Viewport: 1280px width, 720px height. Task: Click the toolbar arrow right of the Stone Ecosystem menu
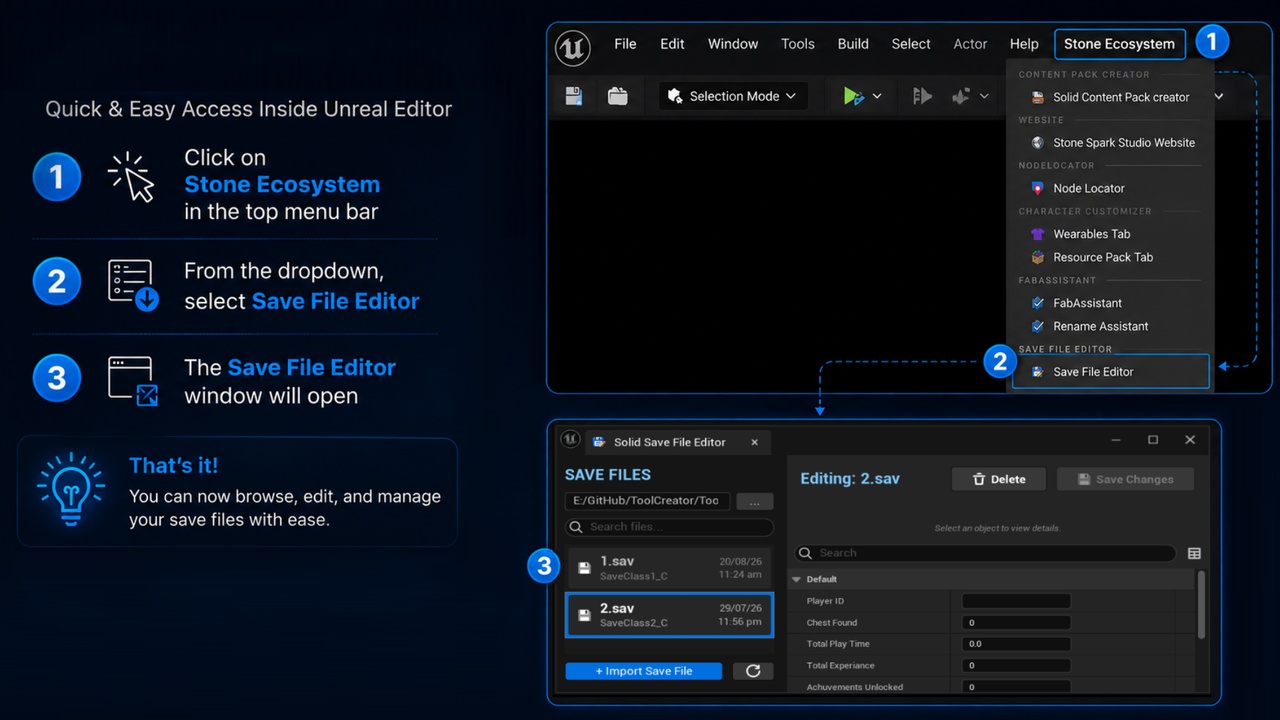(1219, 96)
